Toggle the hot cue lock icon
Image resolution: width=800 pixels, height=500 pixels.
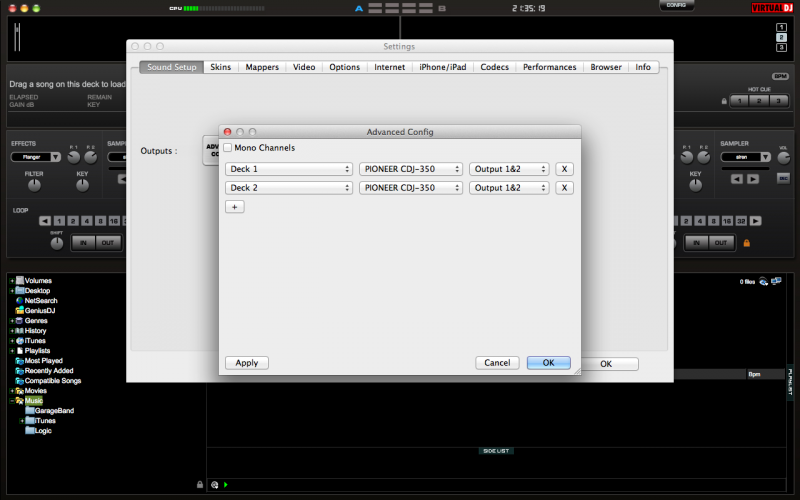click(724, 101)
